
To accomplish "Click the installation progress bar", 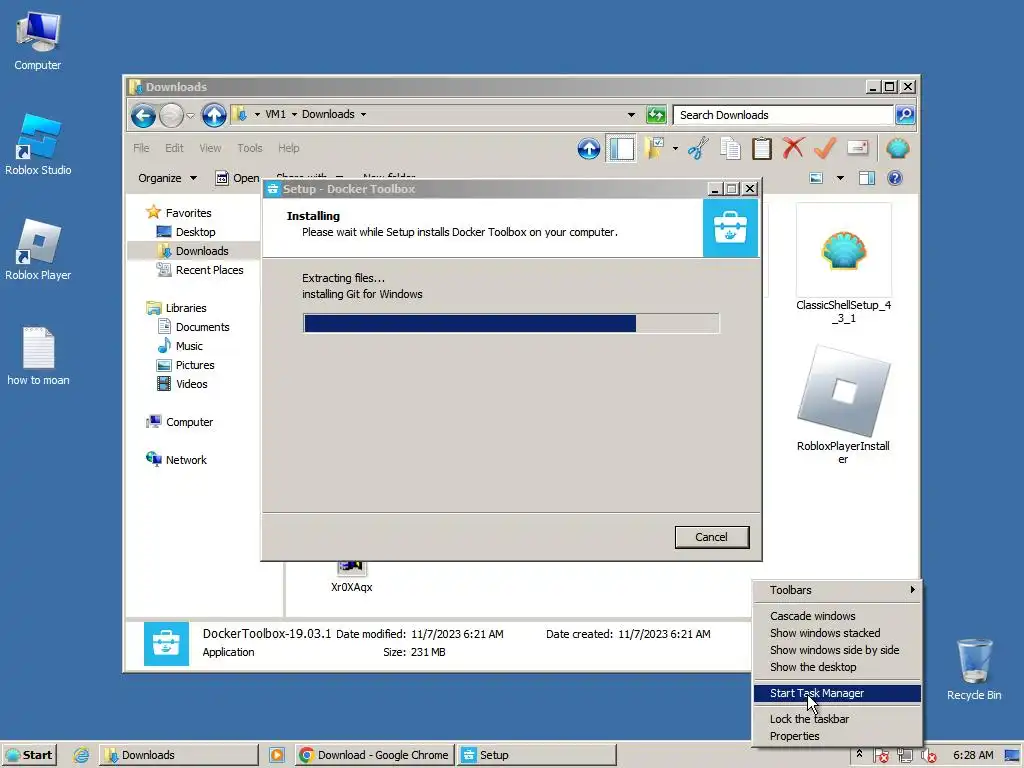I will coord(511,323).
